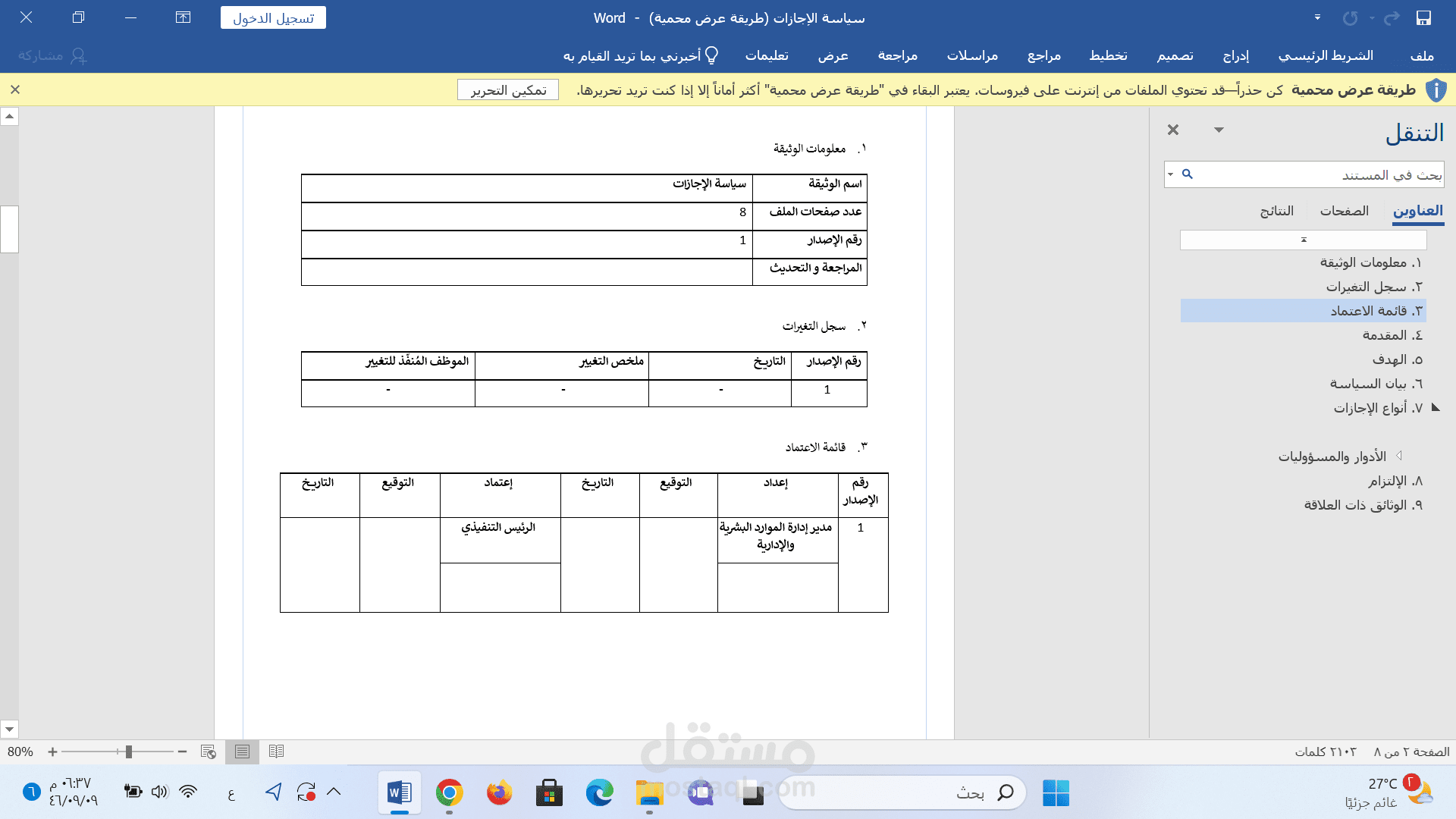Viewport: 1456px width, 819px height.
Task: Switch to Pages tab (الصفحات)
Action: (1344, 211)
